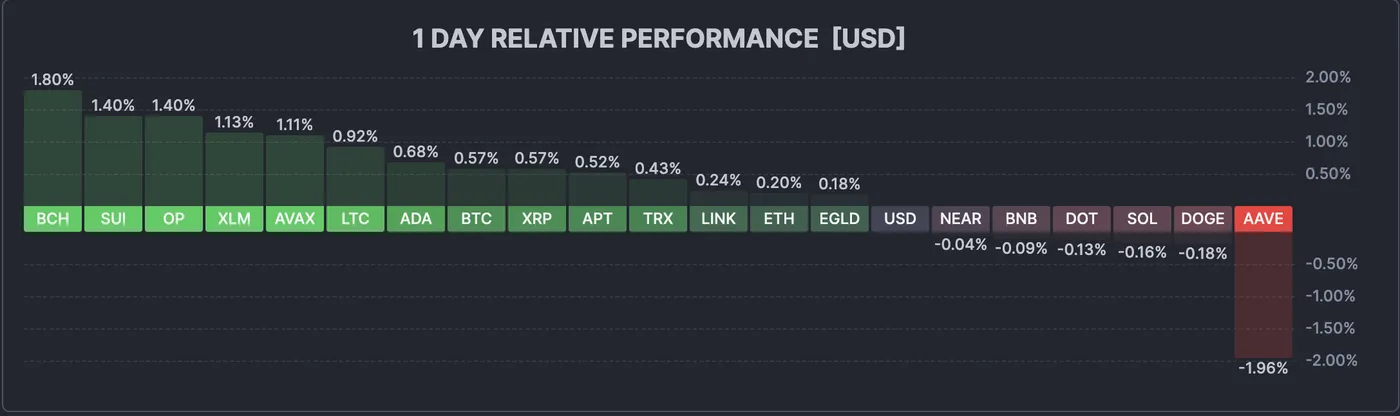Select the DOGE ticker label
1400x416 pixels.
(x=1203, y=219)
